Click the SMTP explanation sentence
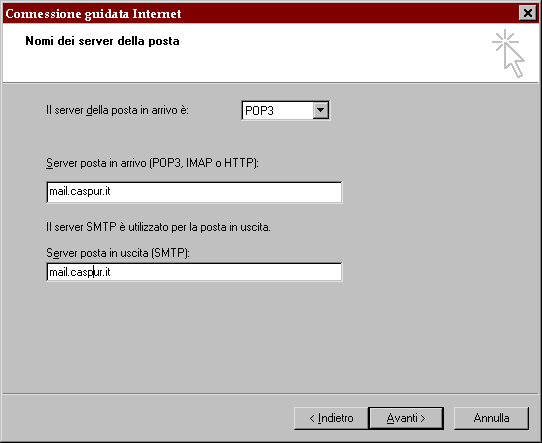 coord(158,227)
